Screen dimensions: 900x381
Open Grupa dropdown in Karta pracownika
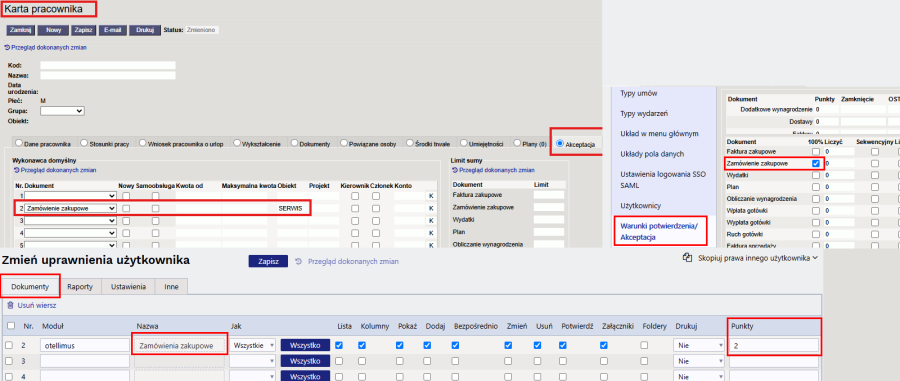click(62, 111)
